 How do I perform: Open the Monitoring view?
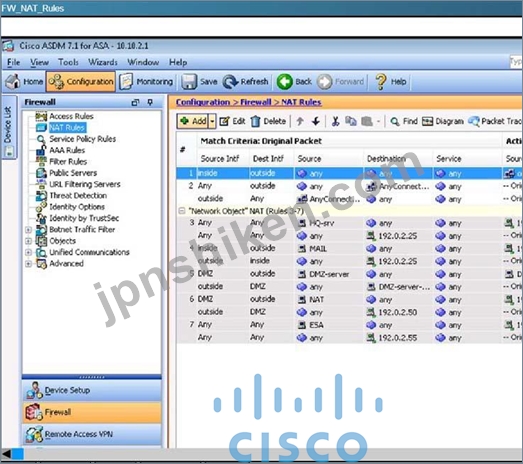(146, 81)
